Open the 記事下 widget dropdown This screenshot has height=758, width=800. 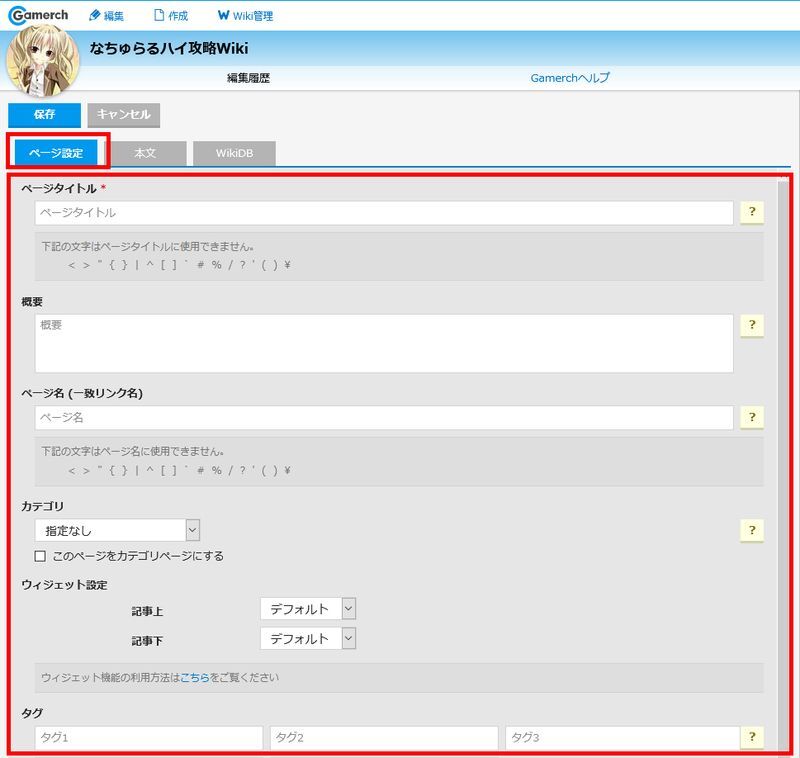[x=307, y=638]
